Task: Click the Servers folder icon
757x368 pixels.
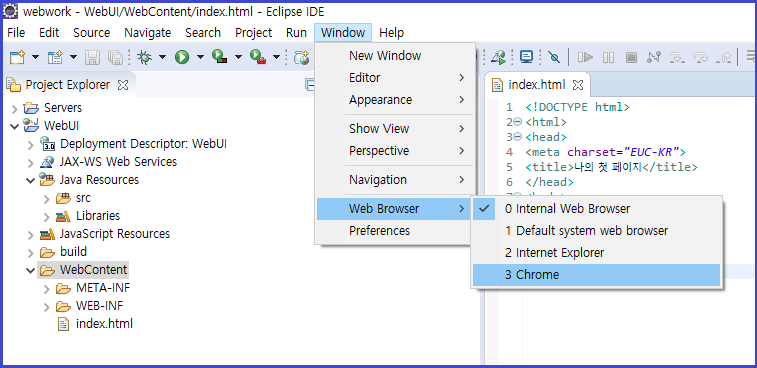Action: (31, 108)
